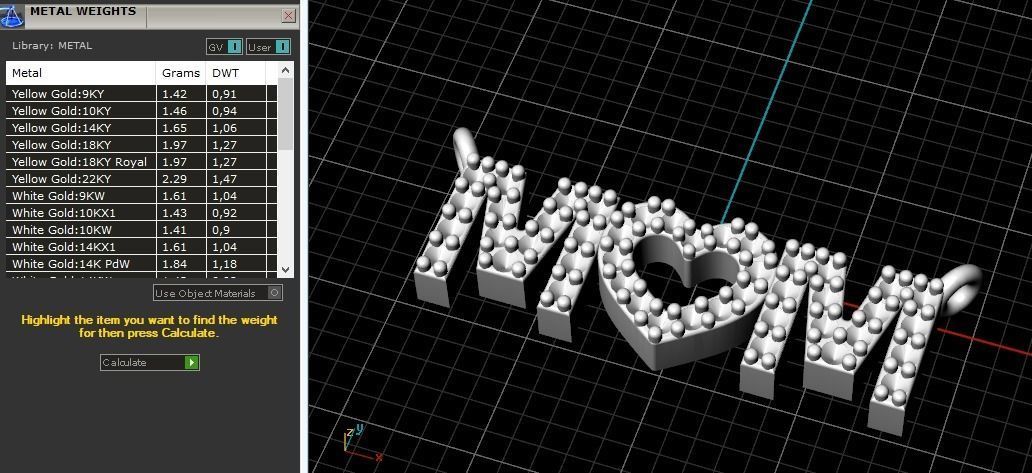Close the Metal Weights panel

[288, 15]
